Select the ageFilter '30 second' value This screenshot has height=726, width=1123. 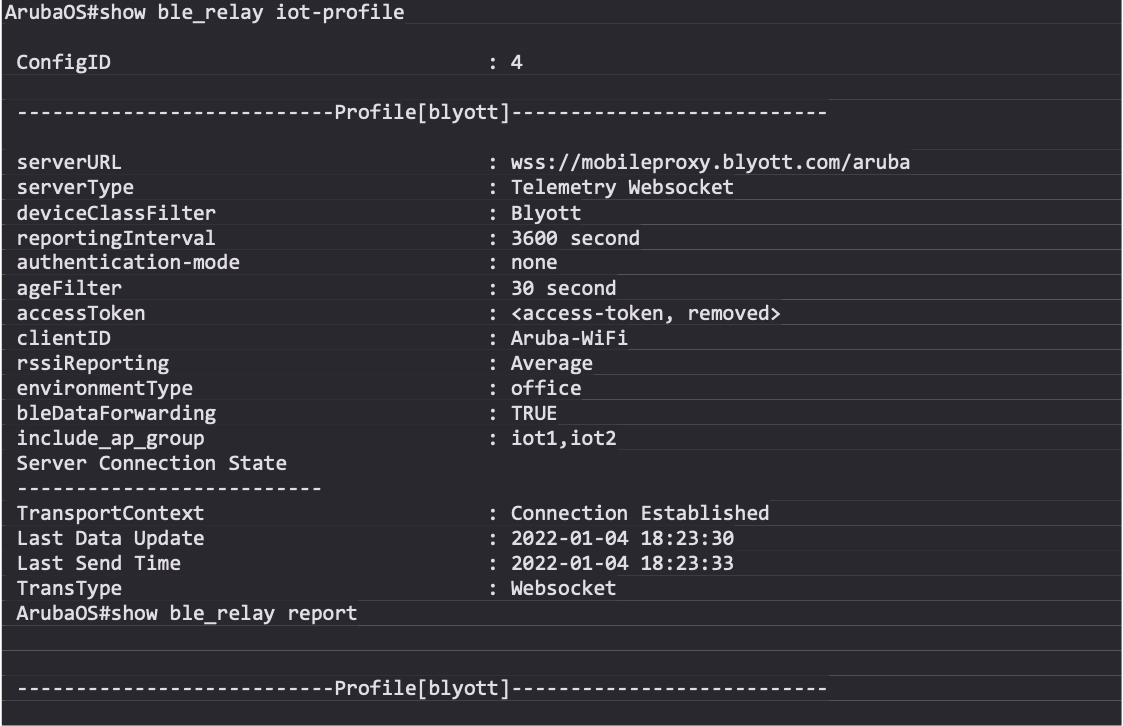pyautogui.click(x=563, y=288)
